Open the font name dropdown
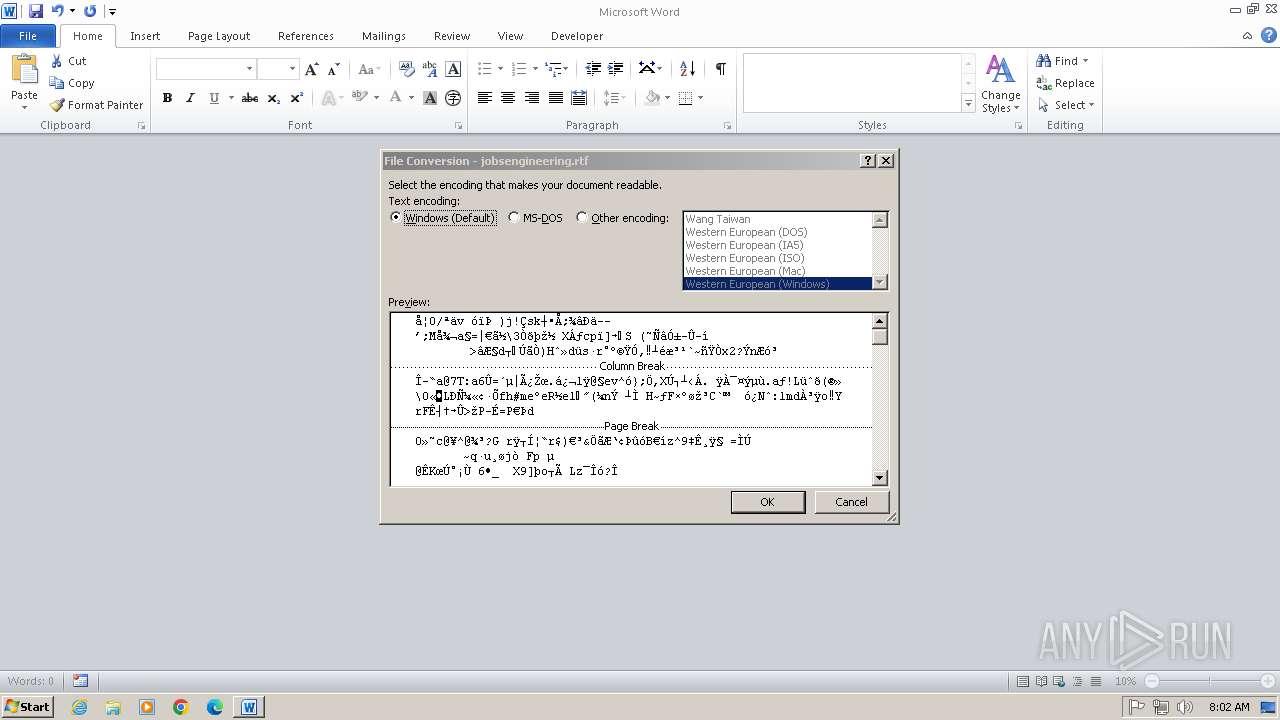The width and height of the screenshot is (1280, 720). click(249, 69)
